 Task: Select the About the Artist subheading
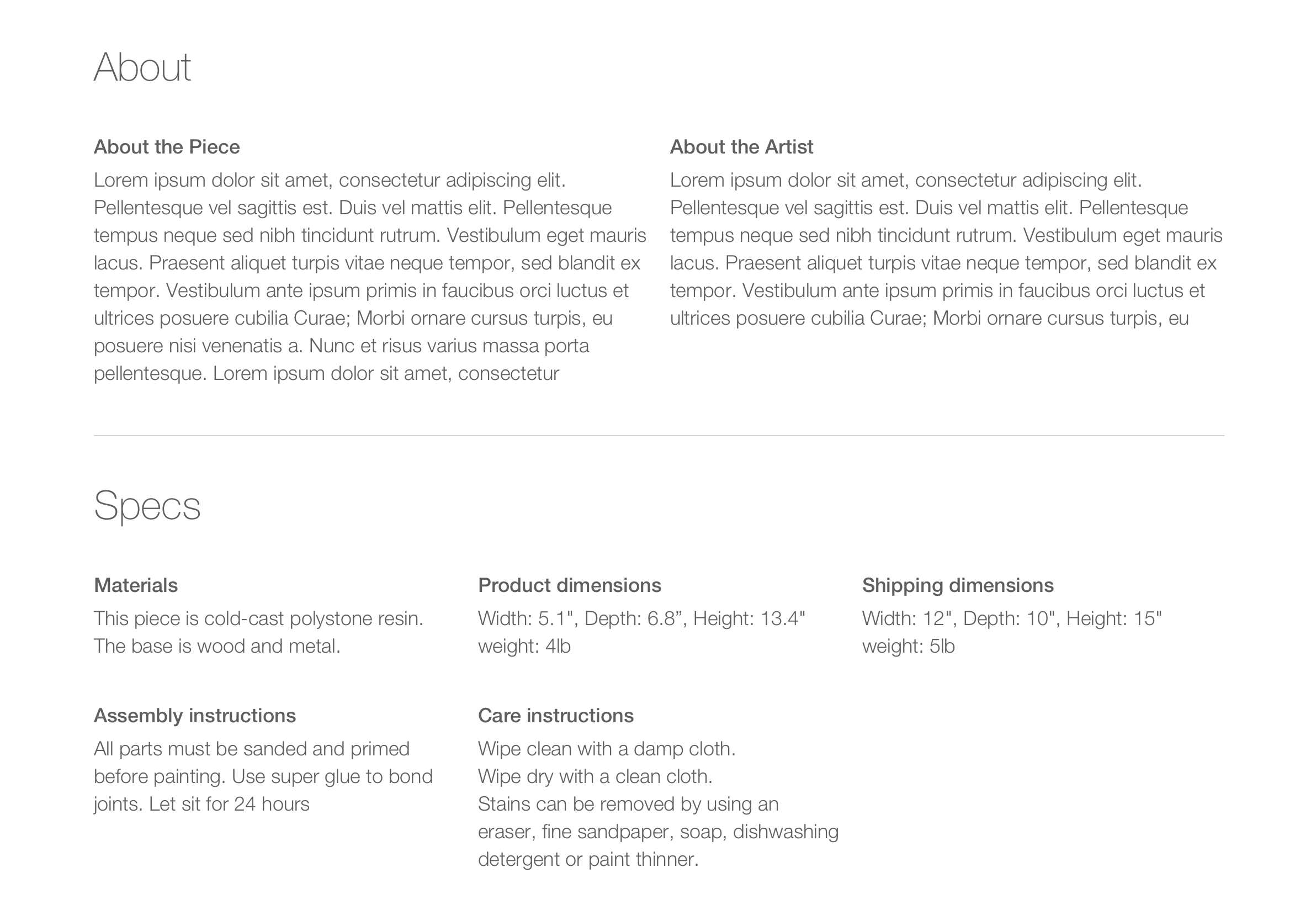741,147
